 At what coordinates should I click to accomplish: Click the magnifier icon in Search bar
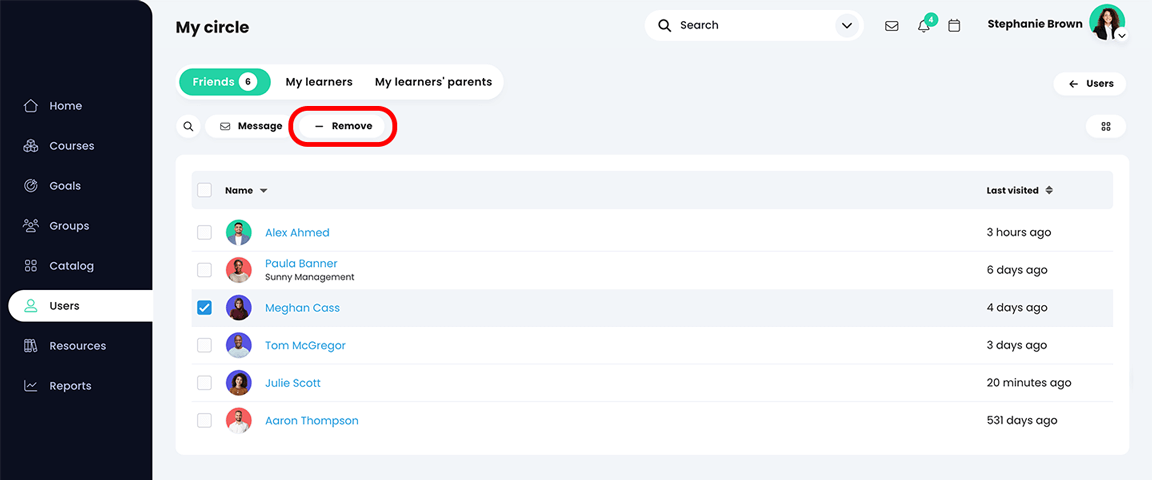pyautogui.click(x=664, y=26)
